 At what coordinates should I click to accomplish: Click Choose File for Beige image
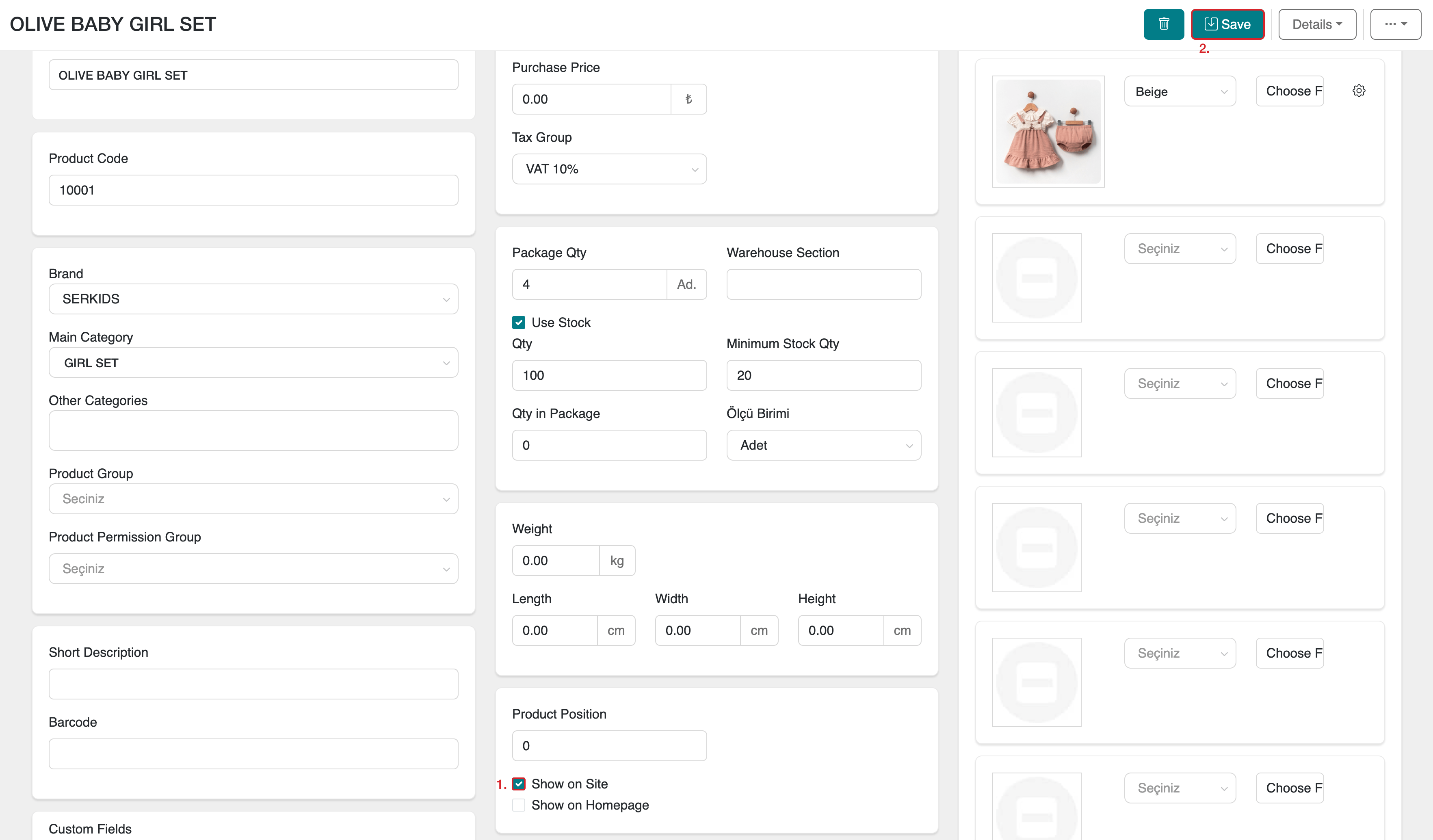click(x=1289, y=91)
